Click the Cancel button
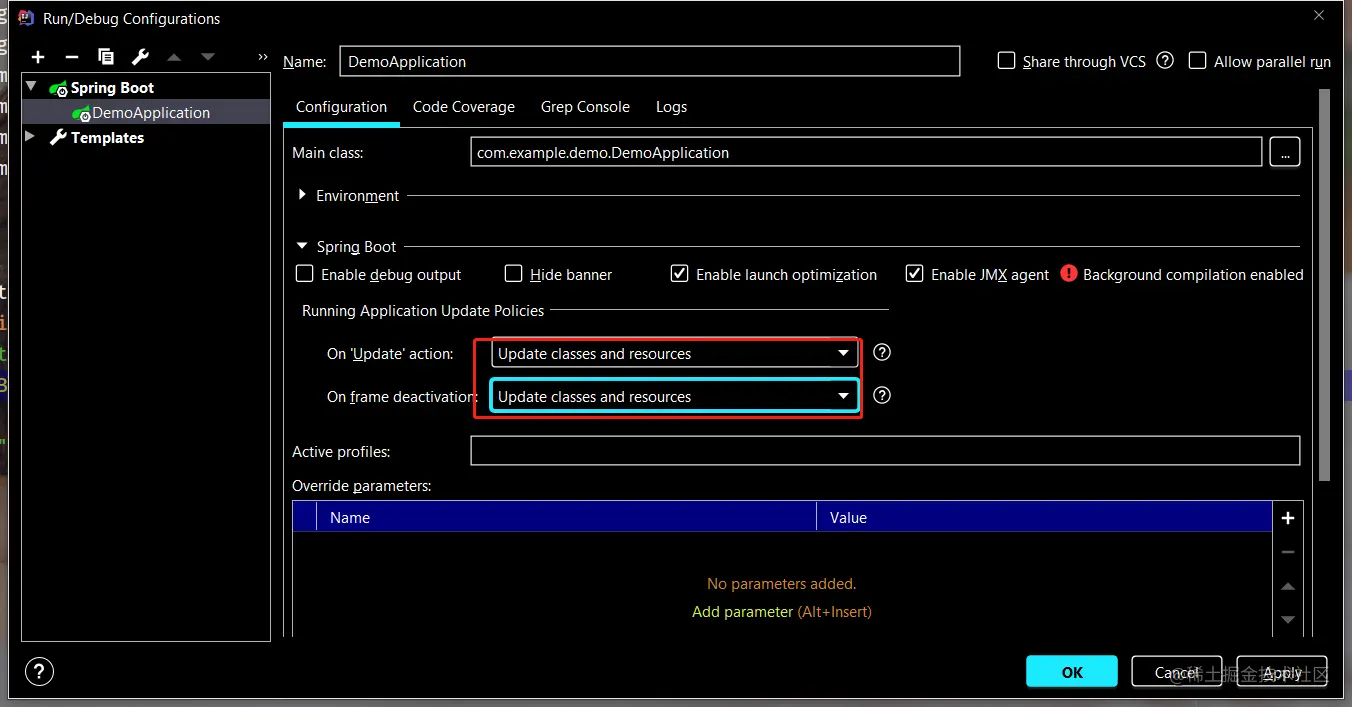Viewport: 1352px width, 707px height. coord(1177,672)
